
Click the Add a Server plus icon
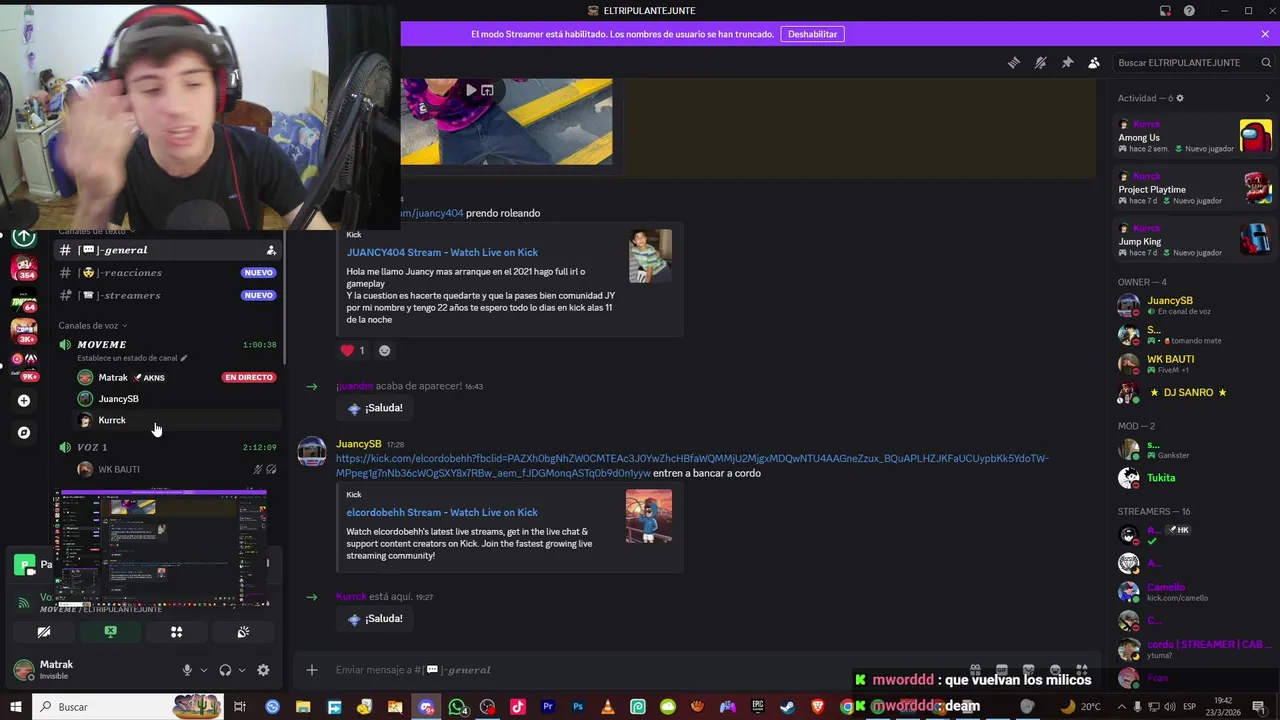point(24,401)
